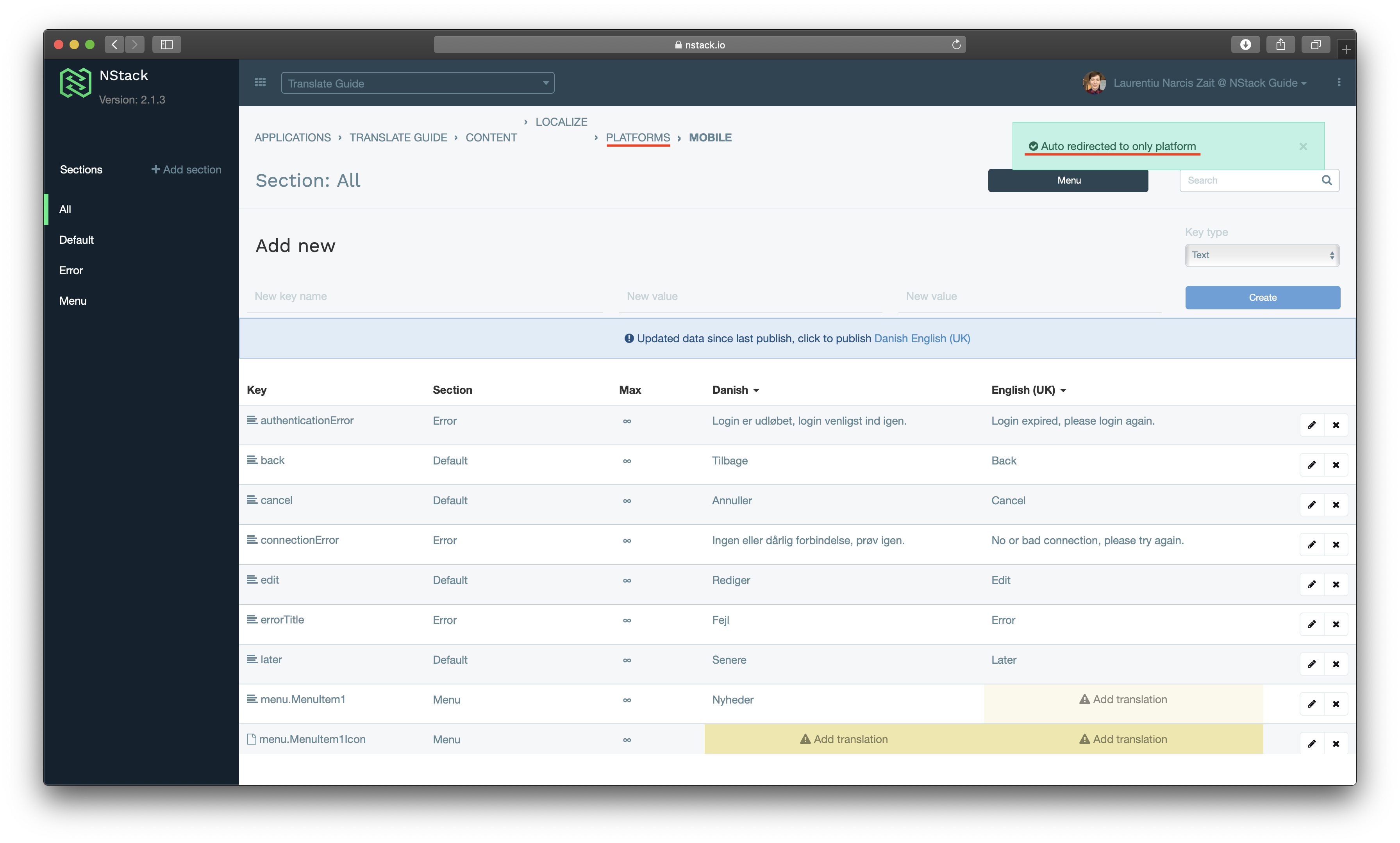Edit the menu.MenuItem1 key
The width and height of the screenshot is (1400, 843).
click(1311, 704)
